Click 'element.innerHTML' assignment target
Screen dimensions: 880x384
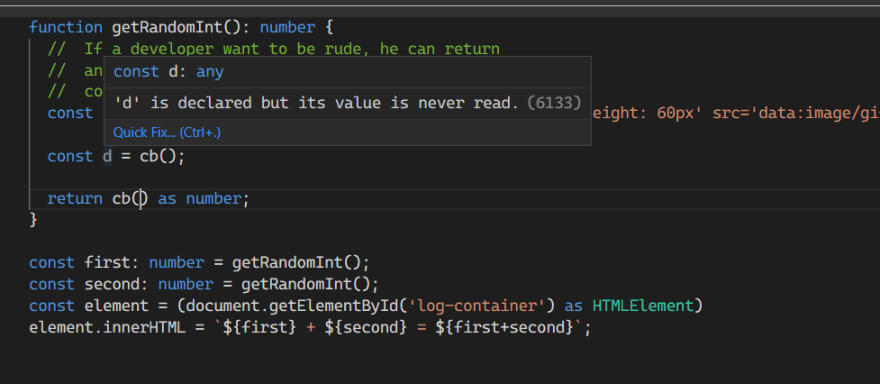[x=107, y=327]
